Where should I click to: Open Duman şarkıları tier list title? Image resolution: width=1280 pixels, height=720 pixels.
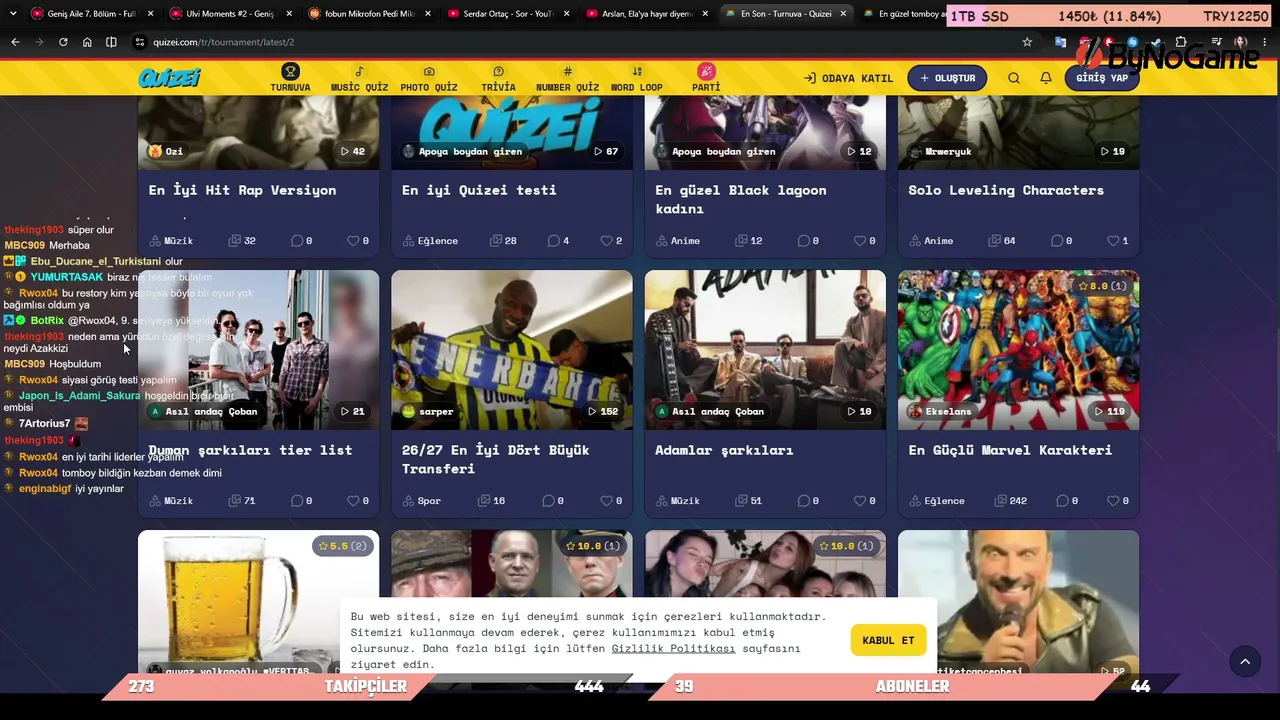pos(250,450)
